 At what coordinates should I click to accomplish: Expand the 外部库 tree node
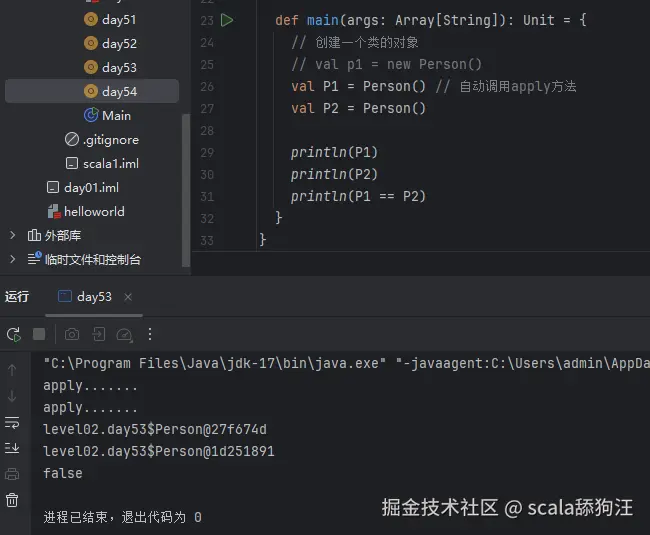pos(13,235)
